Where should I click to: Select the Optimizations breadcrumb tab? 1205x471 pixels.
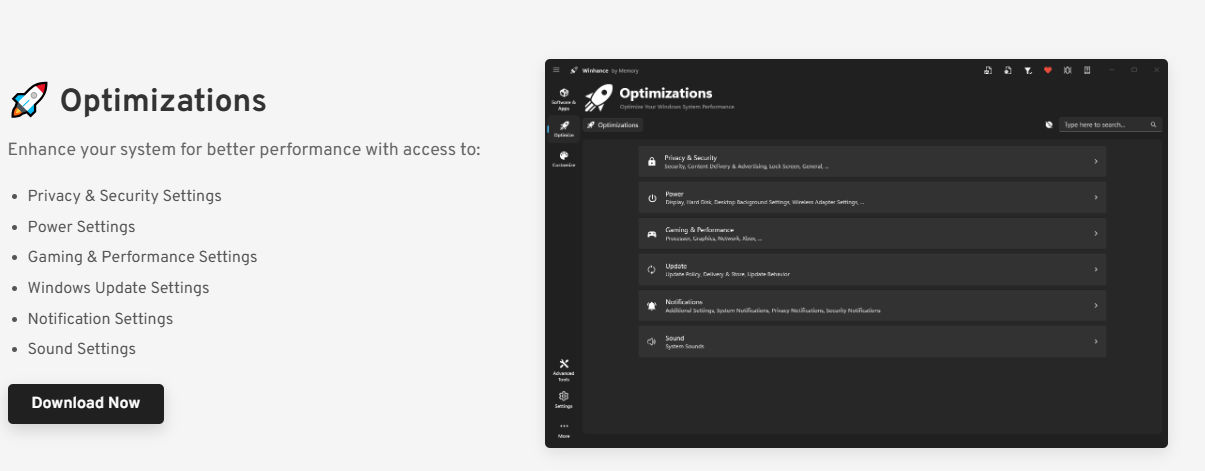[x=613, y=125]
